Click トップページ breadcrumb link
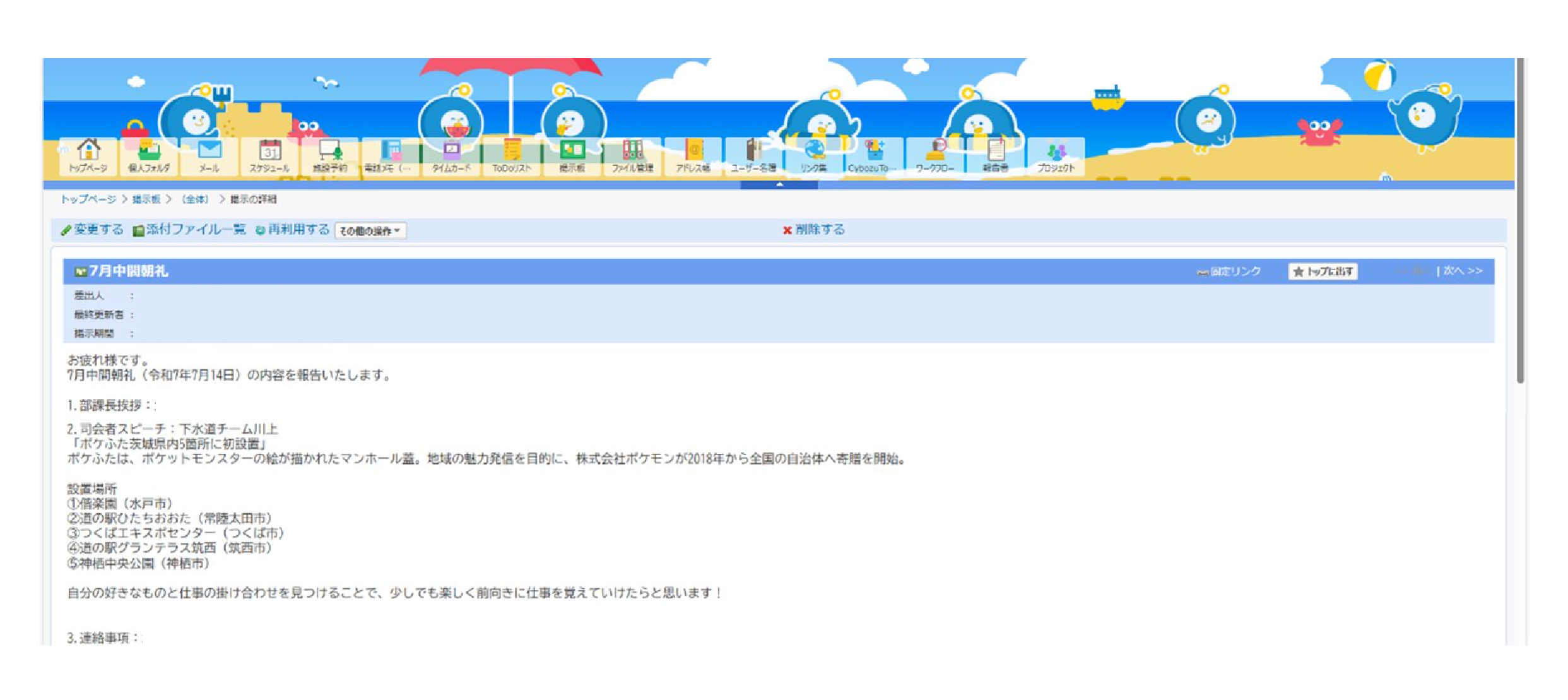The width and height of the screenshot is (1568, 700). coord(88,199)
